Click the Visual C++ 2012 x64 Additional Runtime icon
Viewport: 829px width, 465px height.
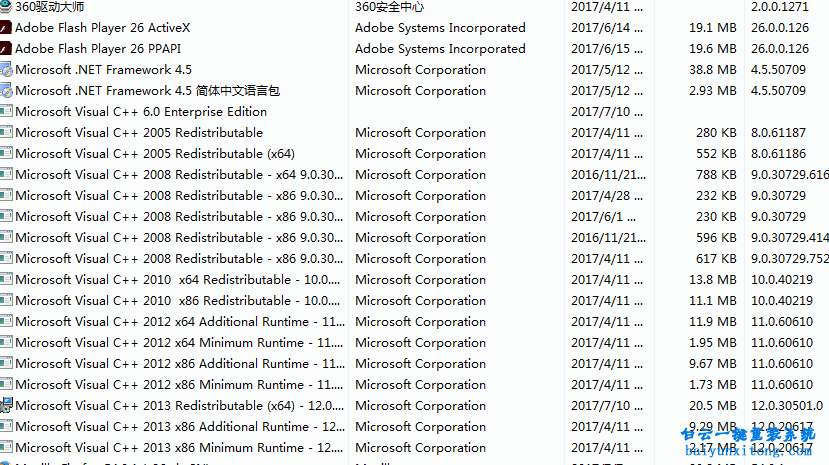coord(6,322)
